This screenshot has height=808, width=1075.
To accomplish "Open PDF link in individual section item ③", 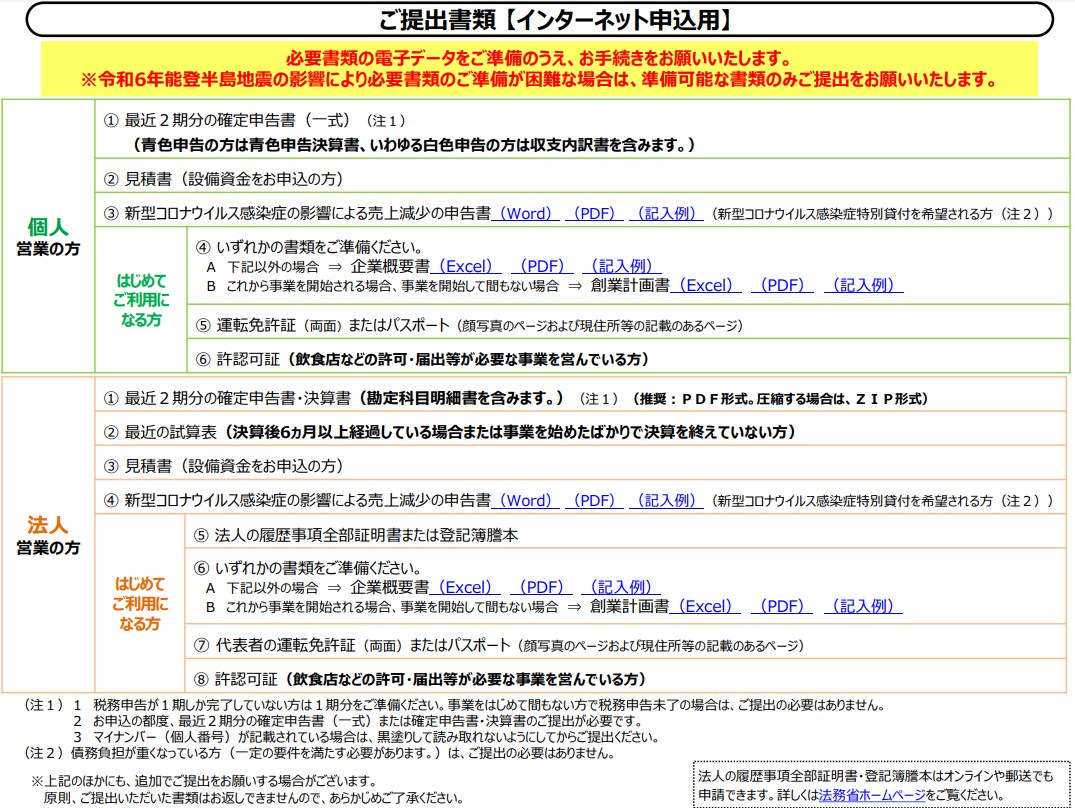I will tap(594, 213).
